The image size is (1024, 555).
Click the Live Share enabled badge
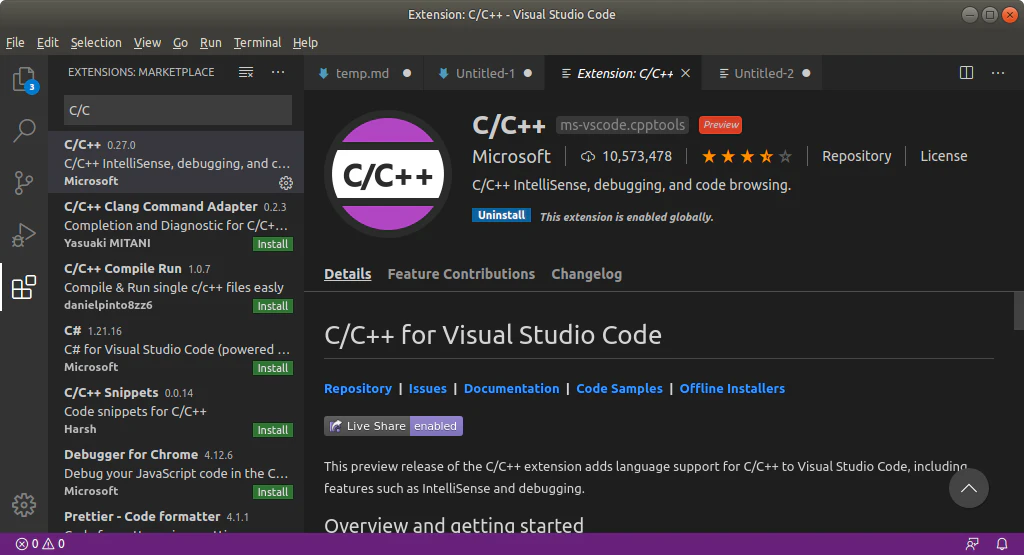(x=393, y=426)
